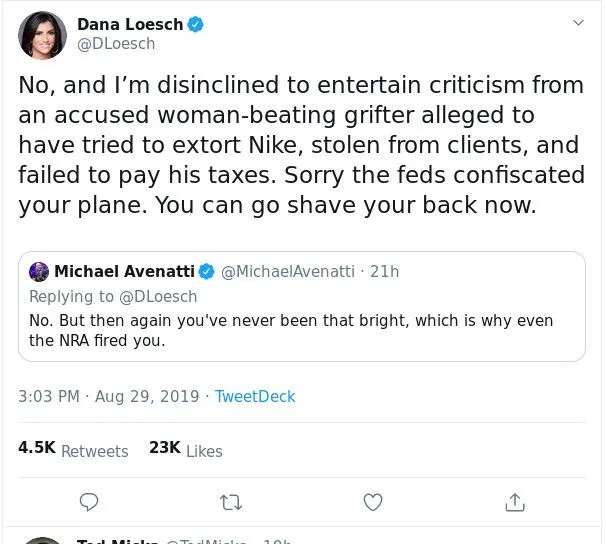The height and width of the screenshot is (544, 606).
Task: Open the Michael Avenatti display name
Action: (125, 271)
